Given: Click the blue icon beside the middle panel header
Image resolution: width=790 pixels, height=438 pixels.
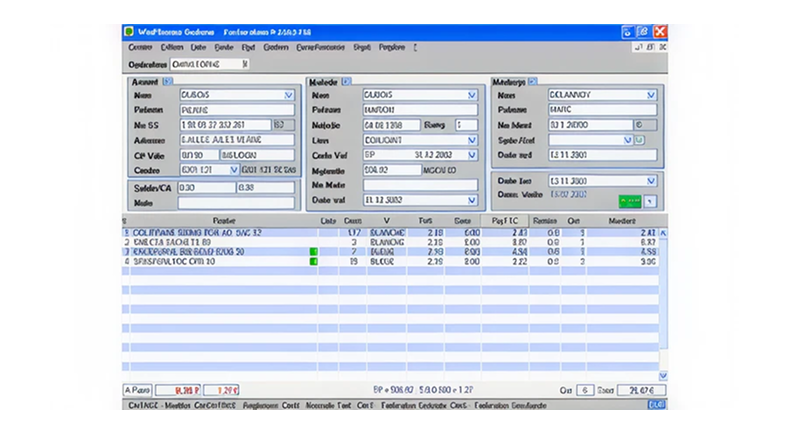Looking at the screenshot, I should [346, 81].
